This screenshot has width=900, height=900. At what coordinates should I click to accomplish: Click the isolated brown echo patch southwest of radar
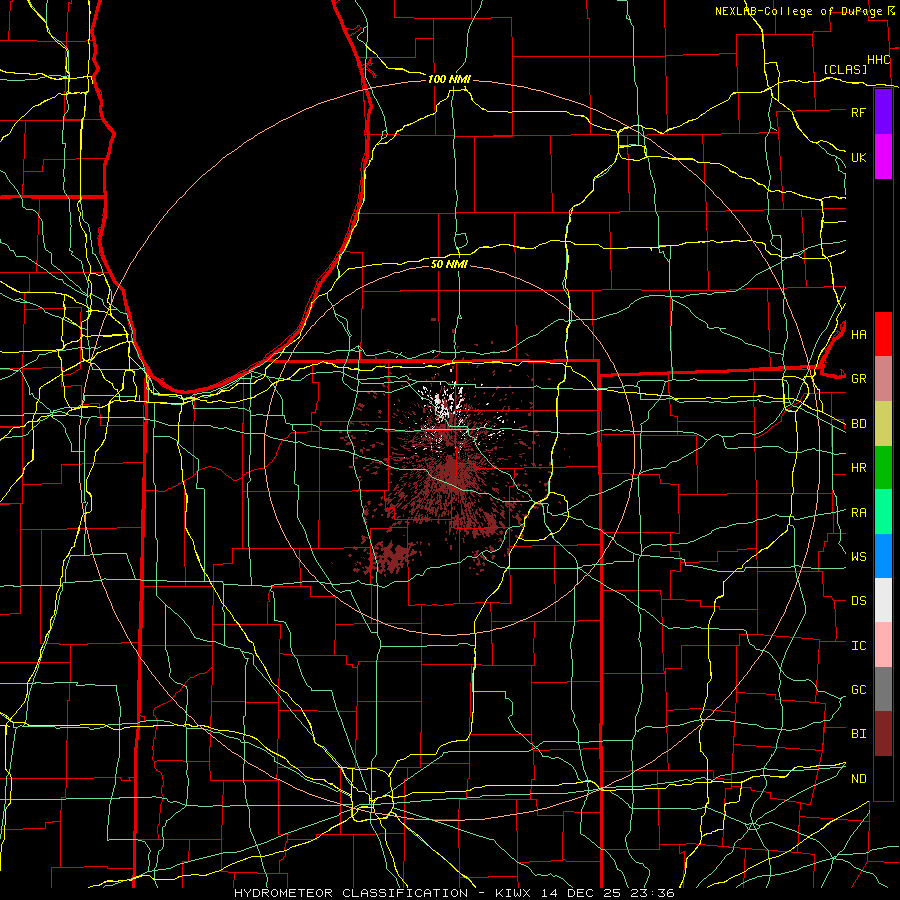click(390, 556)
